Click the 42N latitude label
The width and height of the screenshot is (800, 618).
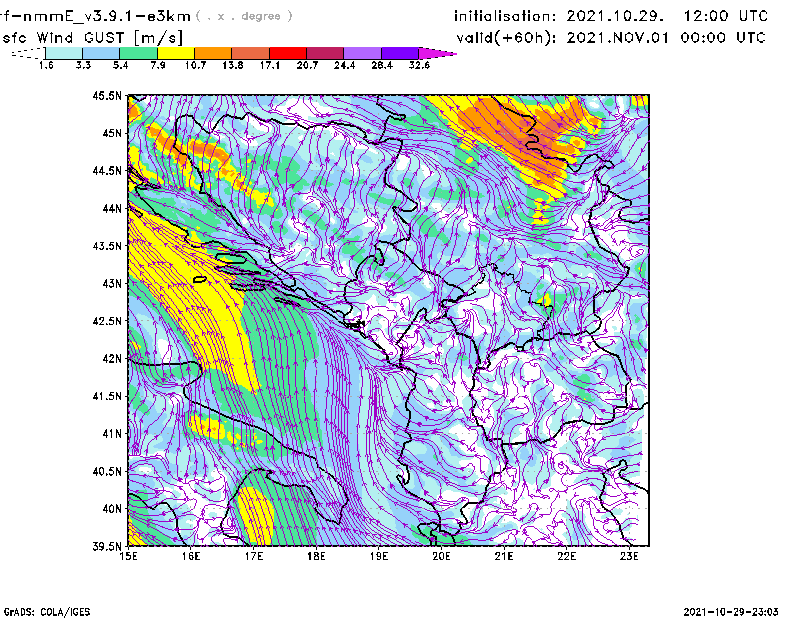[112, 359]
